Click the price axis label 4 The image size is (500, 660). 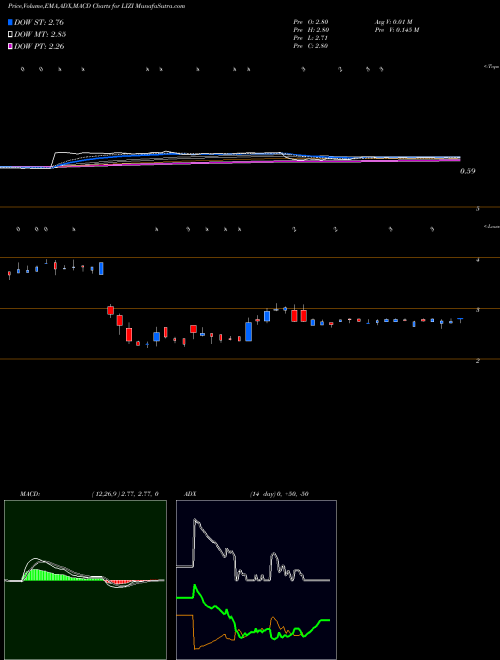pyautogui.click(x=478, y=260)
